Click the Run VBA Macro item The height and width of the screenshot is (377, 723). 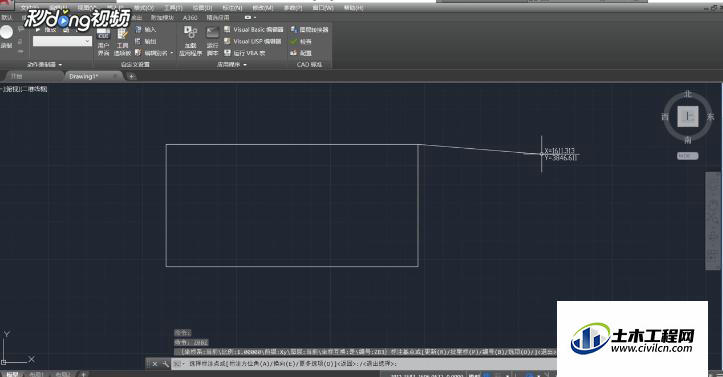click(x=245, y=53)
